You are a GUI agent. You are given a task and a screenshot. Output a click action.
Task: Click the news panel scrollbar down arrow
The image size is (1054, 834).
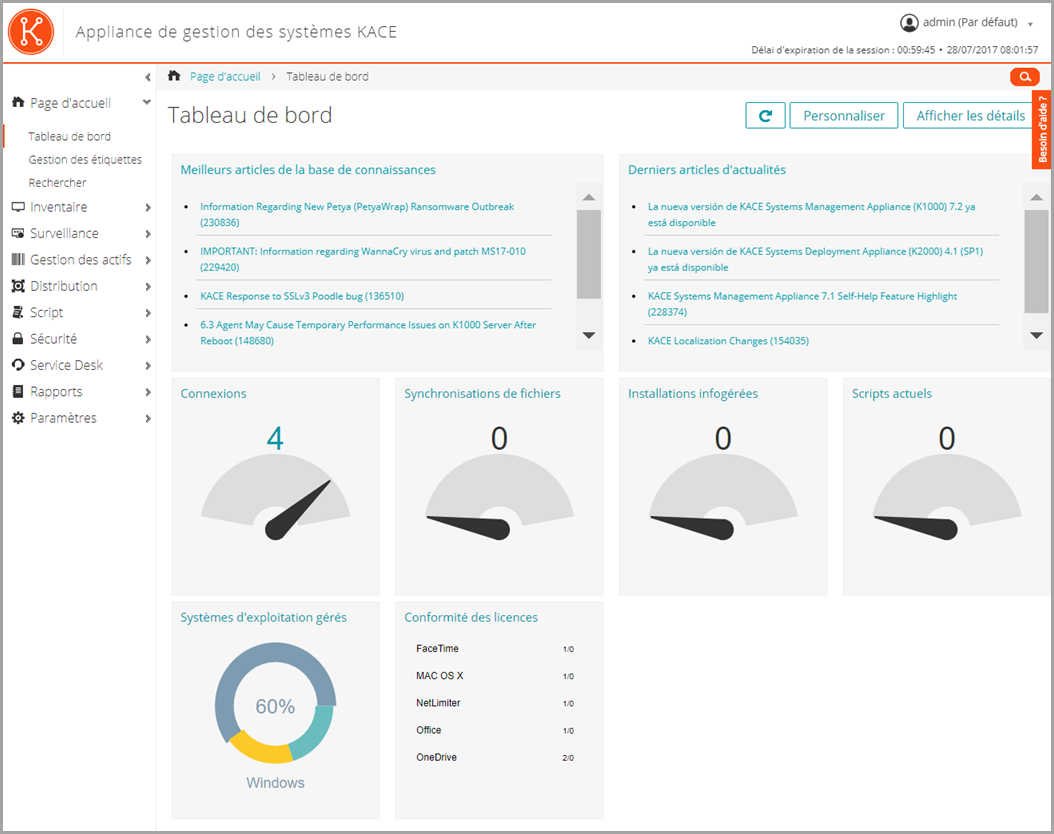[x=1035, y=336]
